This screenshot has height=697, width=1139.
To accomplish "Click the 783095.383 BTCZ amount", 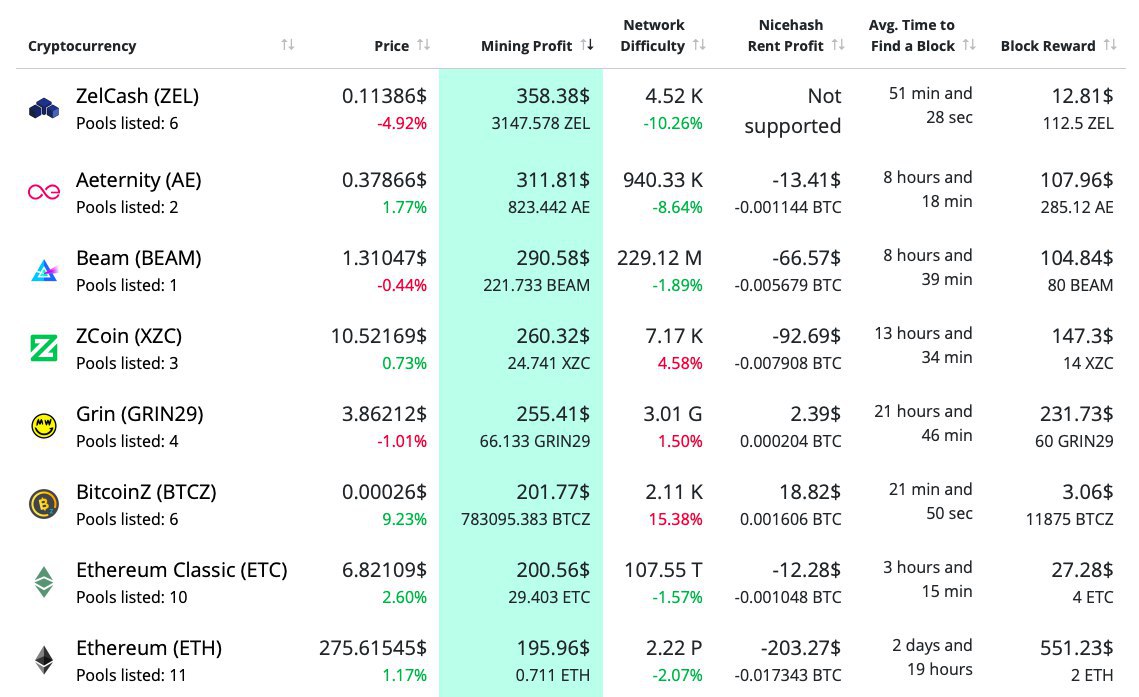I will coord(525,519).
